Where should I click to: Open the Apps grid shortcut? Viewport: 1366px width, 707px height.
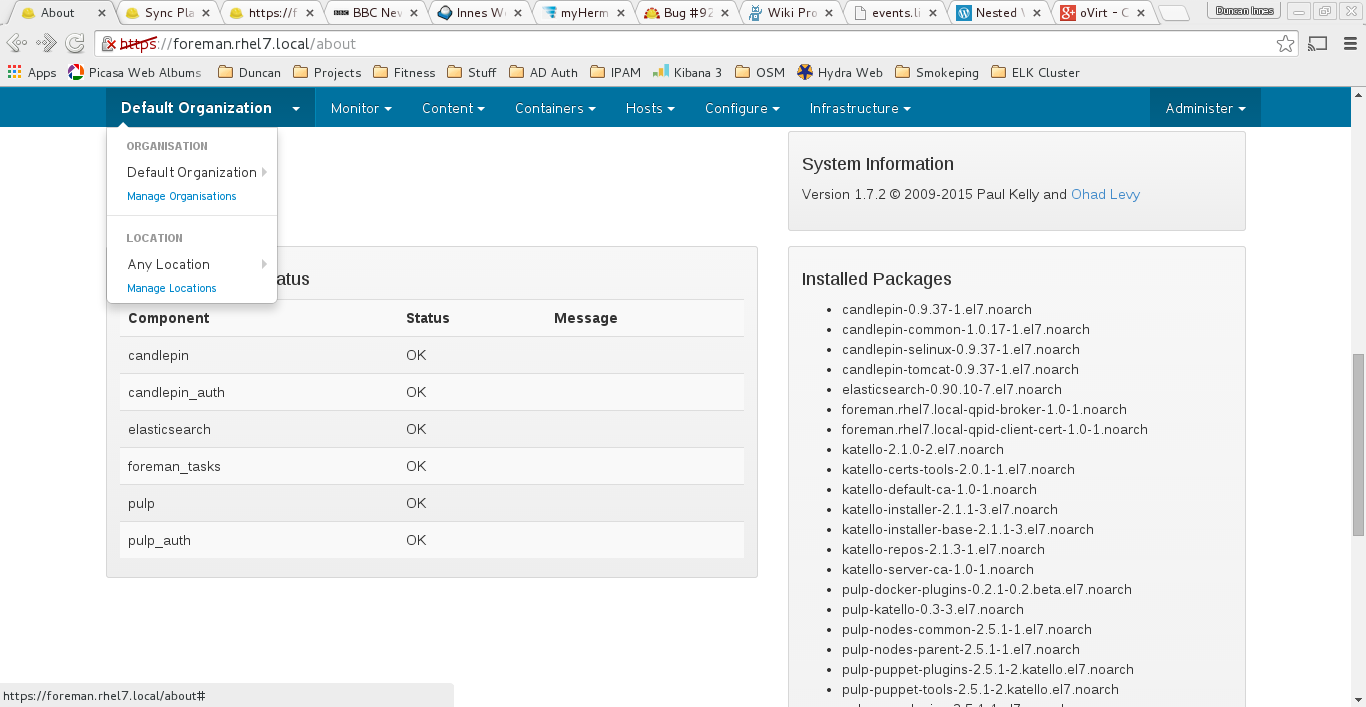tap(32, 72)
